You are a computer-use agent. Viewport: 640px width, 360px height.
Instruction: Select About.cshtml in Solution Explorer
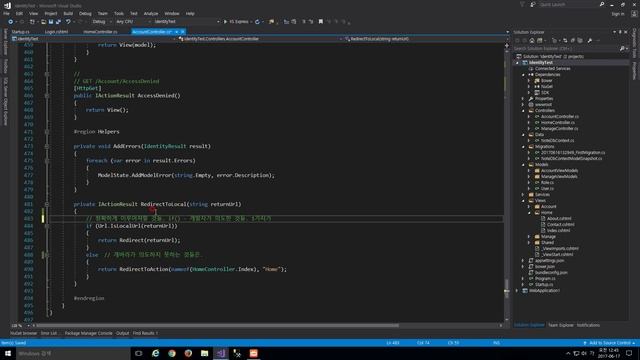coord(559,218)
